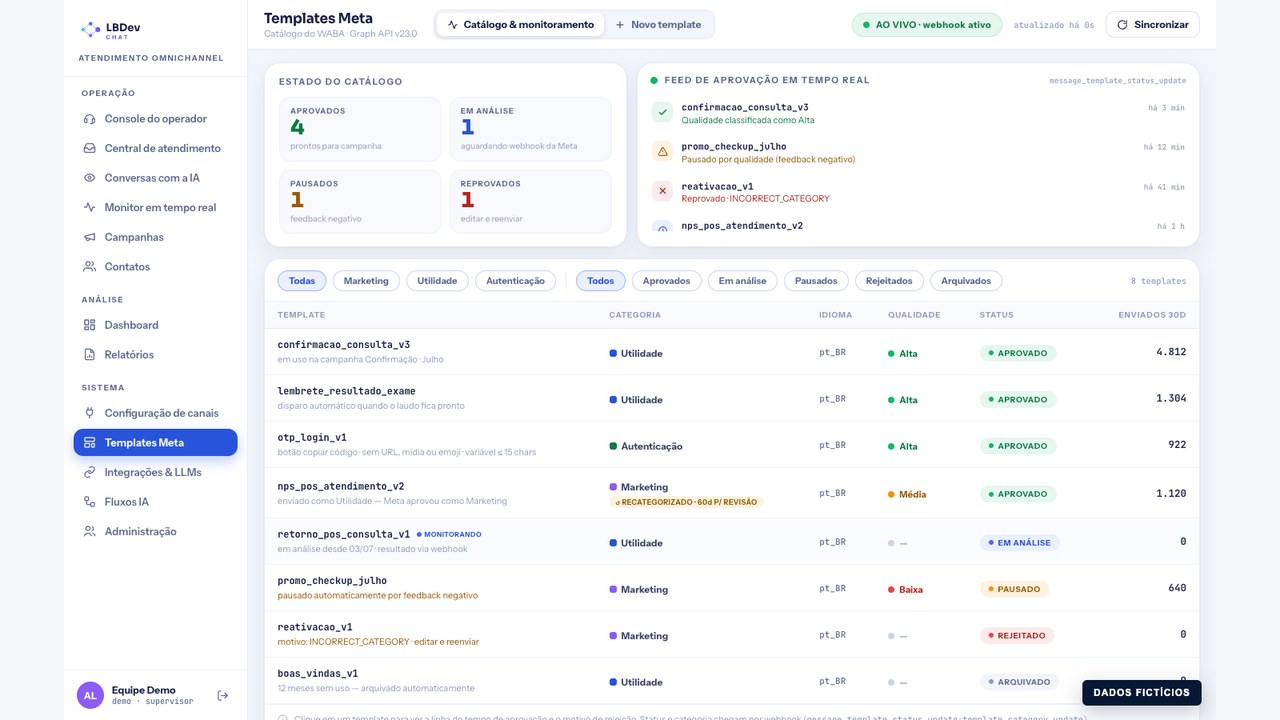Click the grid icon beside Dashboard
1280x720 pixels.
tap(90, 325)
